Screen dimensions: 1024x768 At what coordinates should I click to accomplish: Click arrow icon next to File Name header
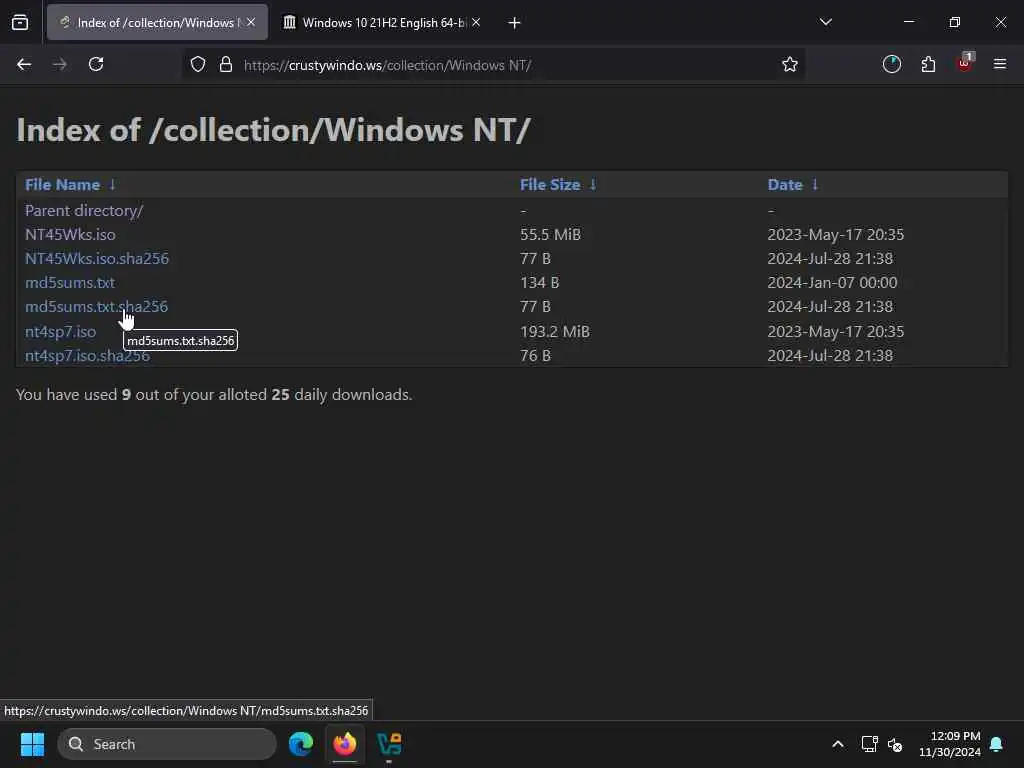(112, 185)
